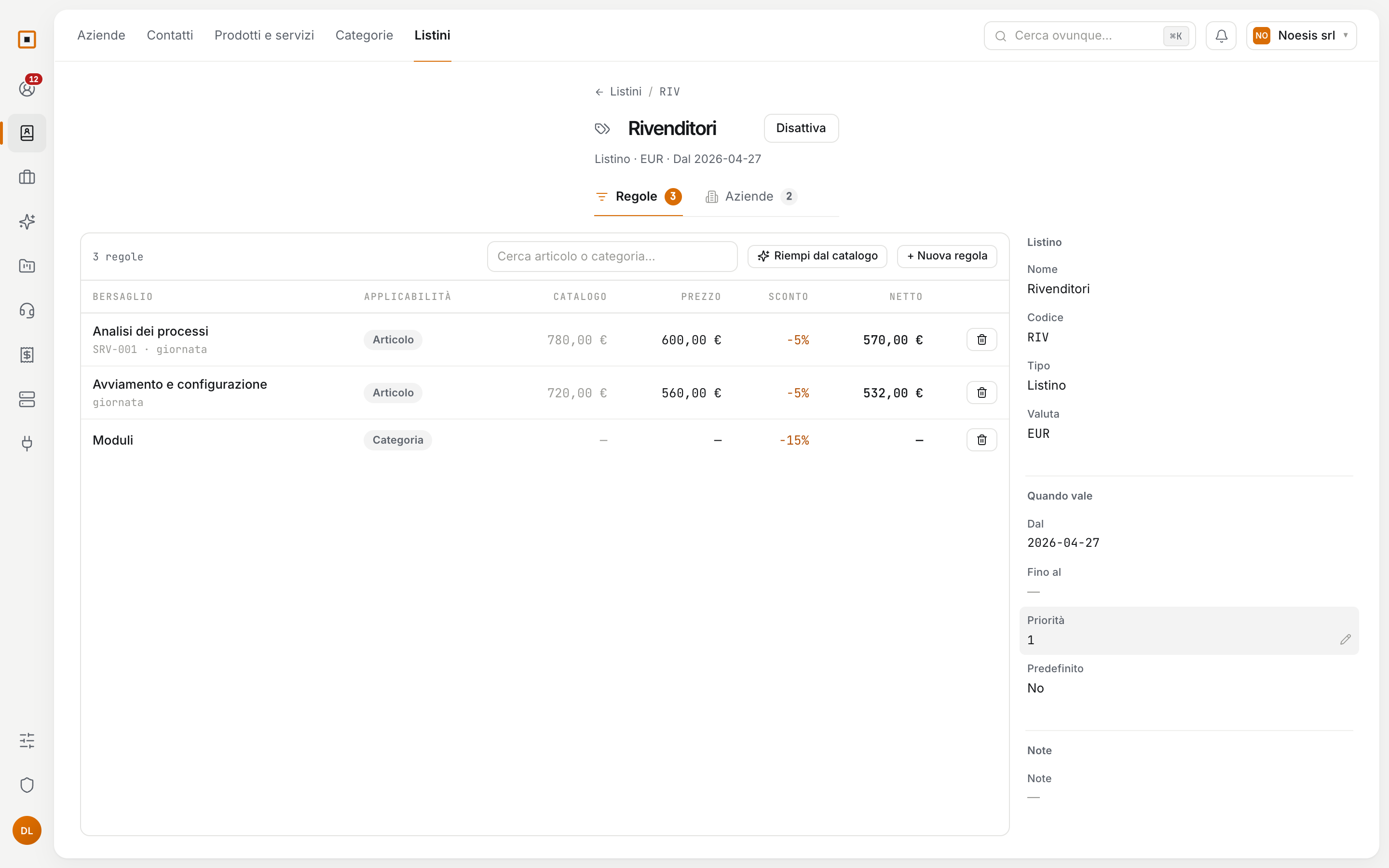Add a rule with Nuova regola
The height and width of the screenshot is (868, 1389).
click(947, 256)
